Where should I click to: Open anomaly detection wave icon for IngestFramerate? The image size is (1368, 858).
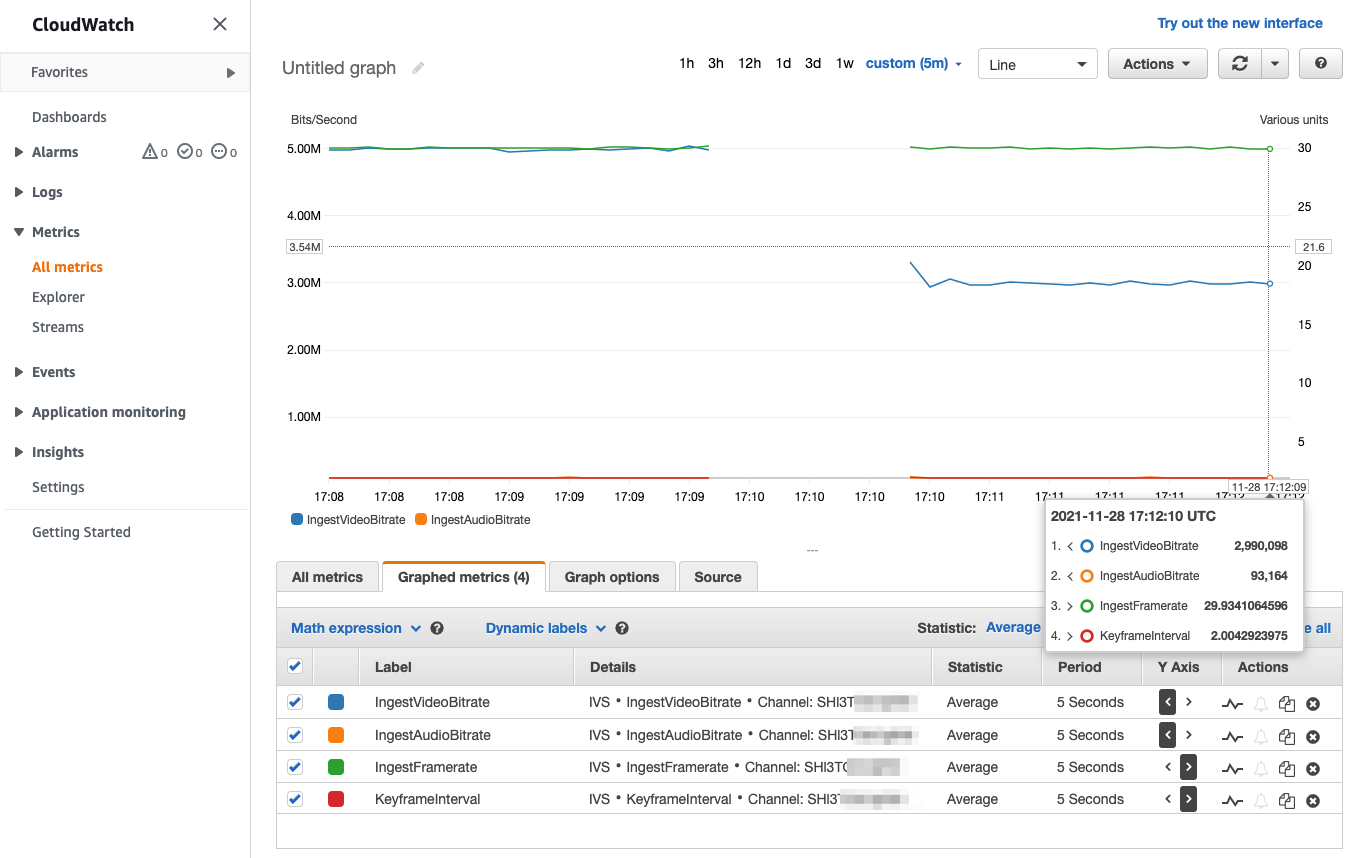(x=1233, y=769)
